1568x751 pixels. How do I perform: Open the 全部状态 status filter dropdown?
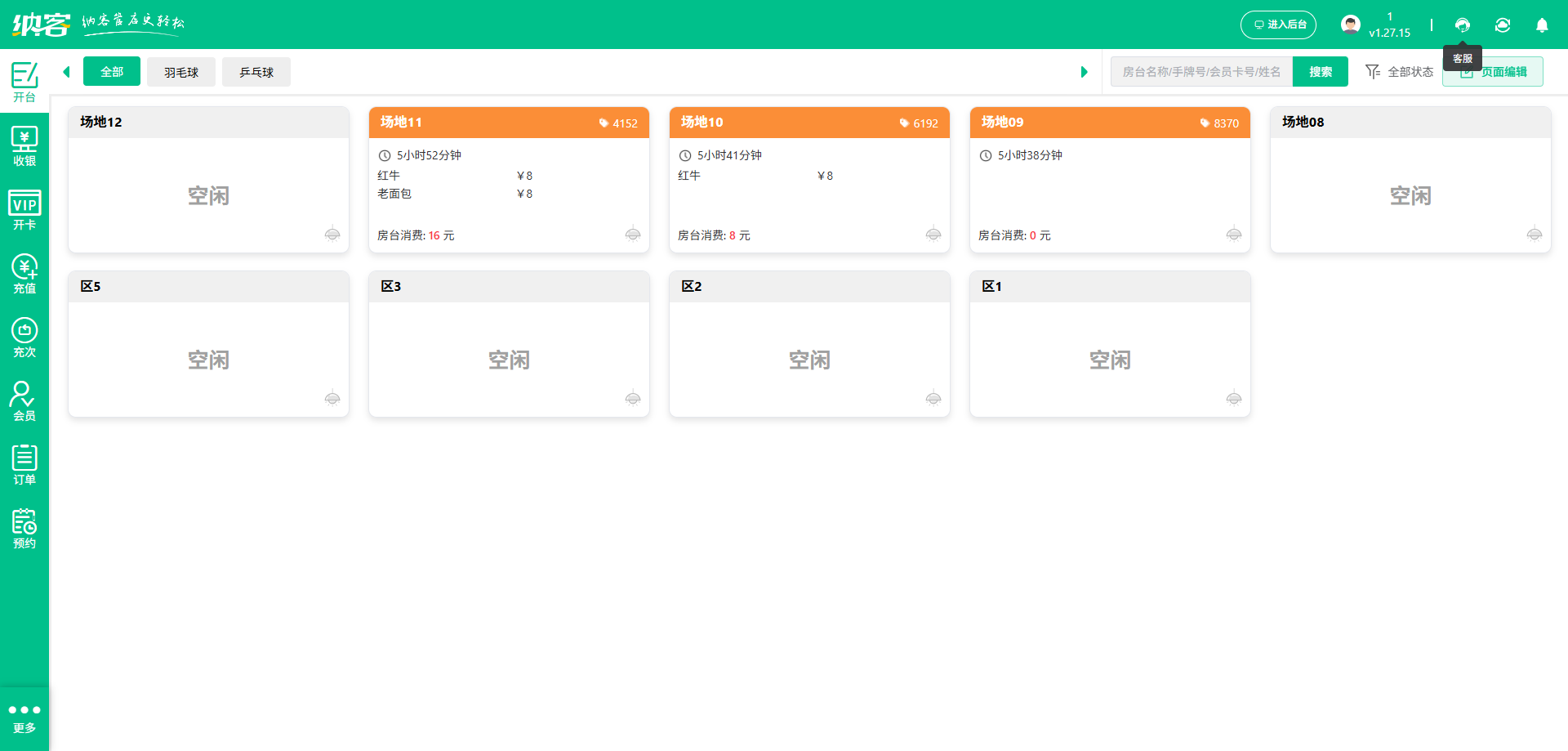point(1400,72)
